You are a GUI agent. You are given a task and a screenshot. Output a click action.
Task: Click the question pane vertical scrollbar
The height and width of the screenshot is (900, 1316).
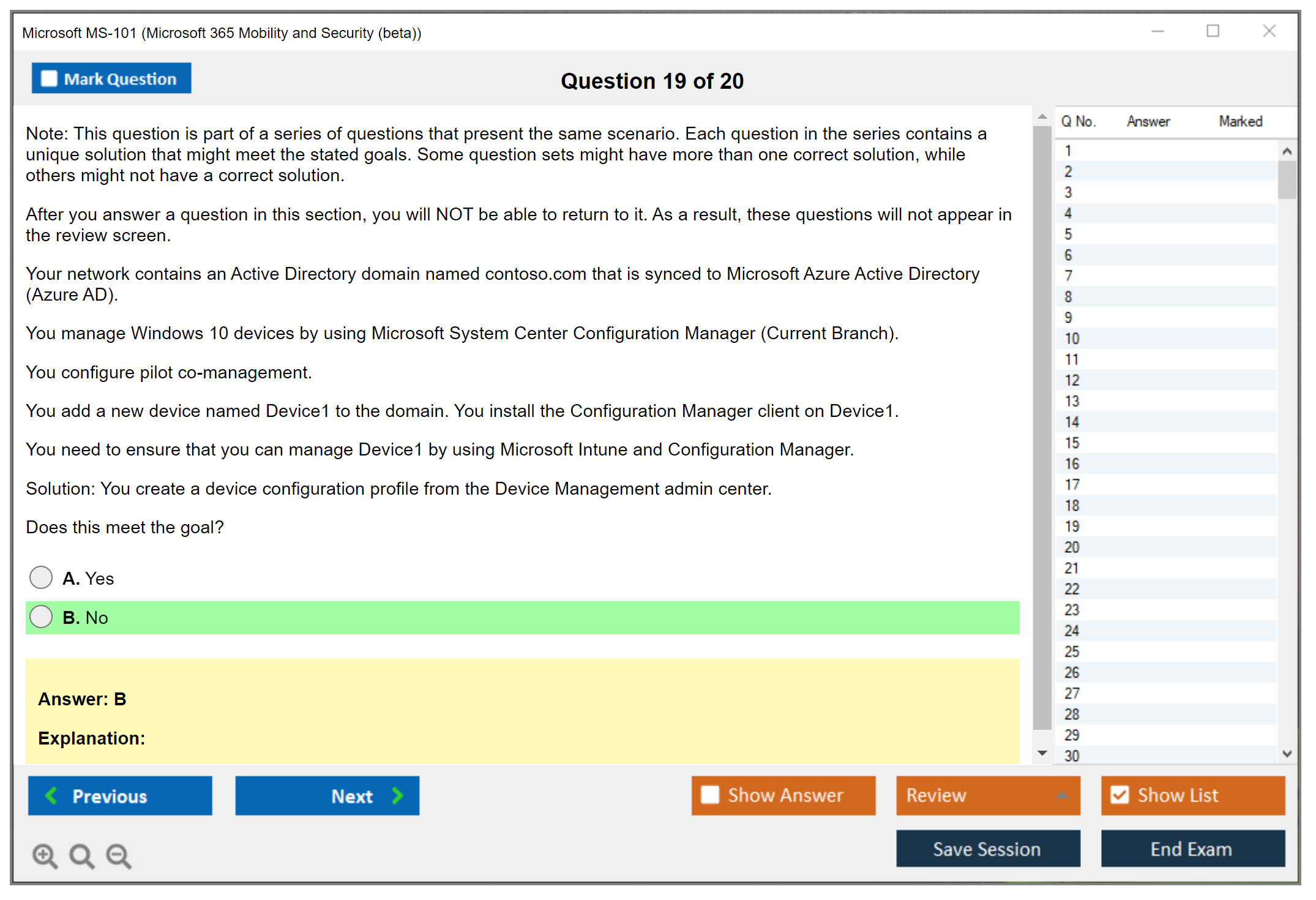pyautogui.click(x=1042, y=429)
